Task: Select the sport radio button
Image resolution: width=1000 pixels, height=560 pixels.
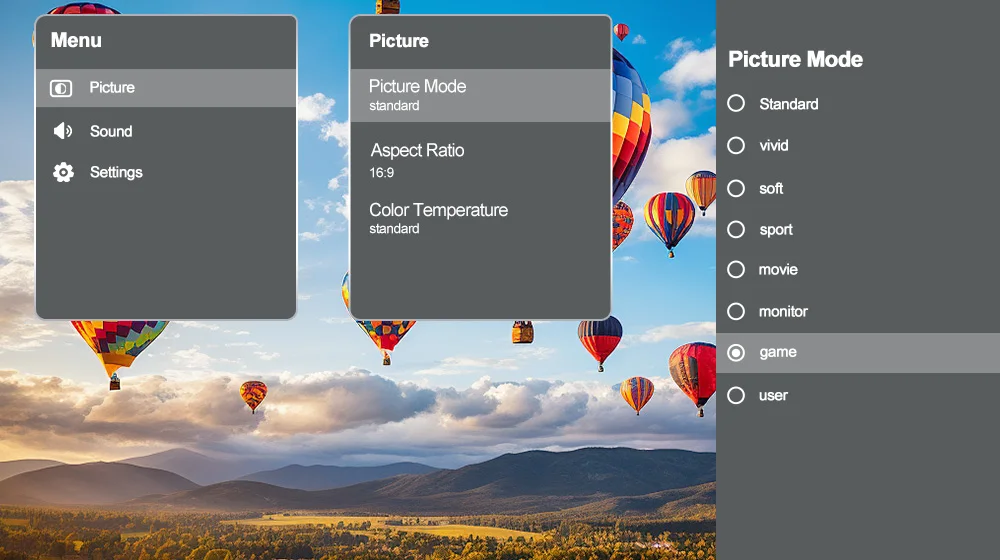Action: (x=736, y=230)
